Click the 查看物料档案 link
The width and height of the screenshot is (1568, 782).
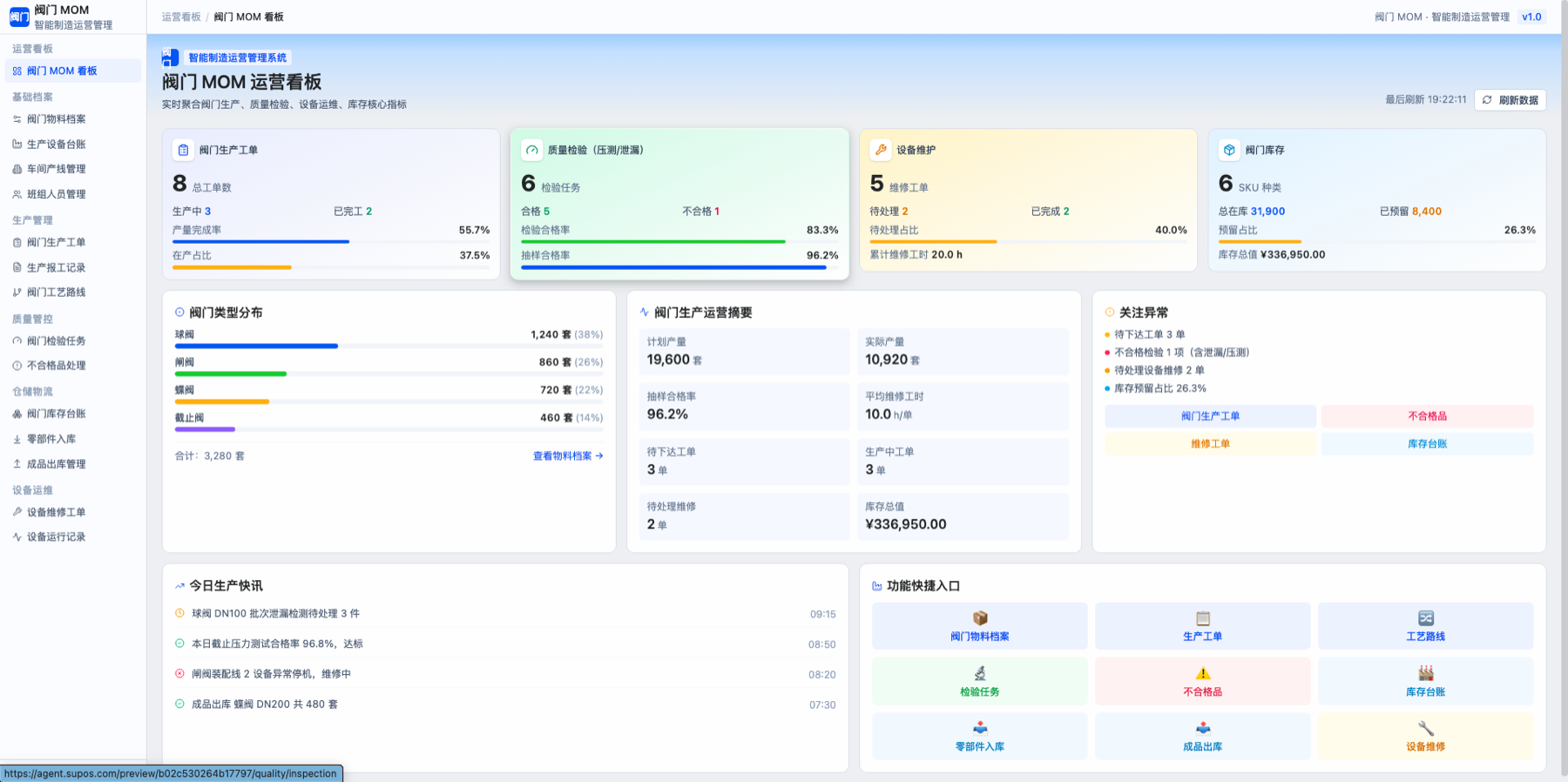[568, 455]
